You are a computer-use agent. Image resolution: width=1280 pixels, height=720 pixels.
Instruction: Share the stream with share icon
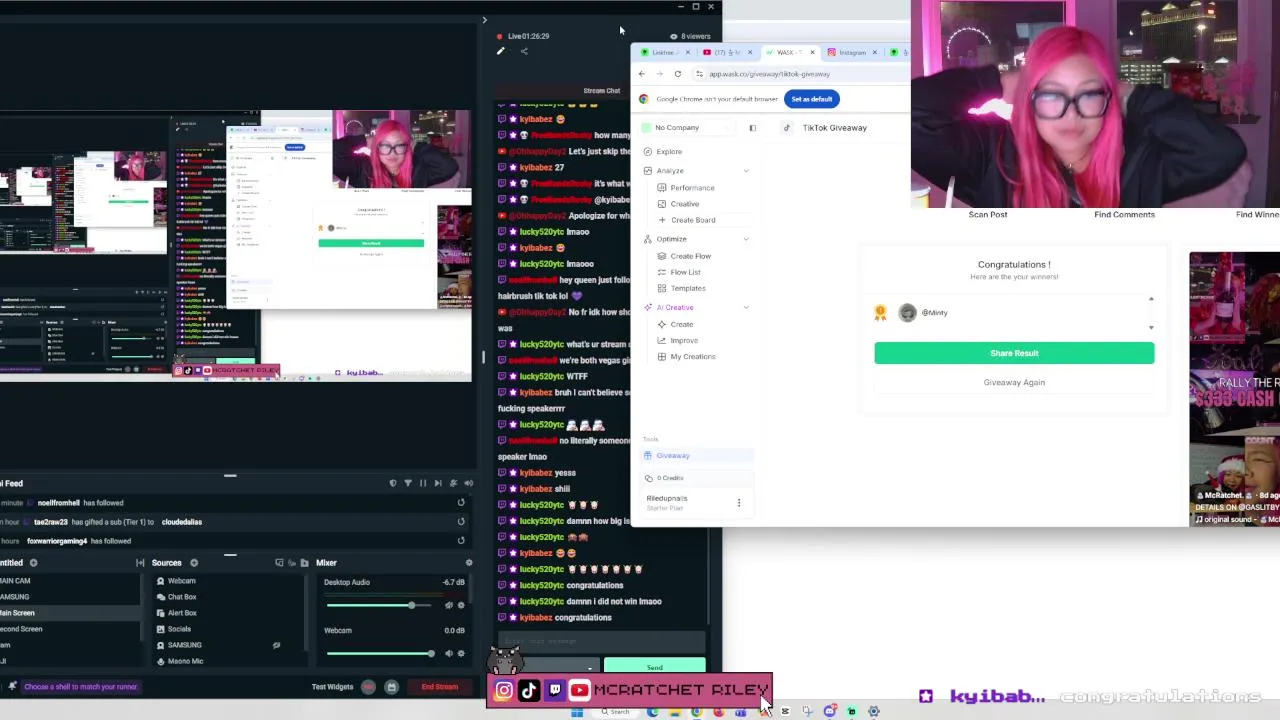click(x=524, y=51)
